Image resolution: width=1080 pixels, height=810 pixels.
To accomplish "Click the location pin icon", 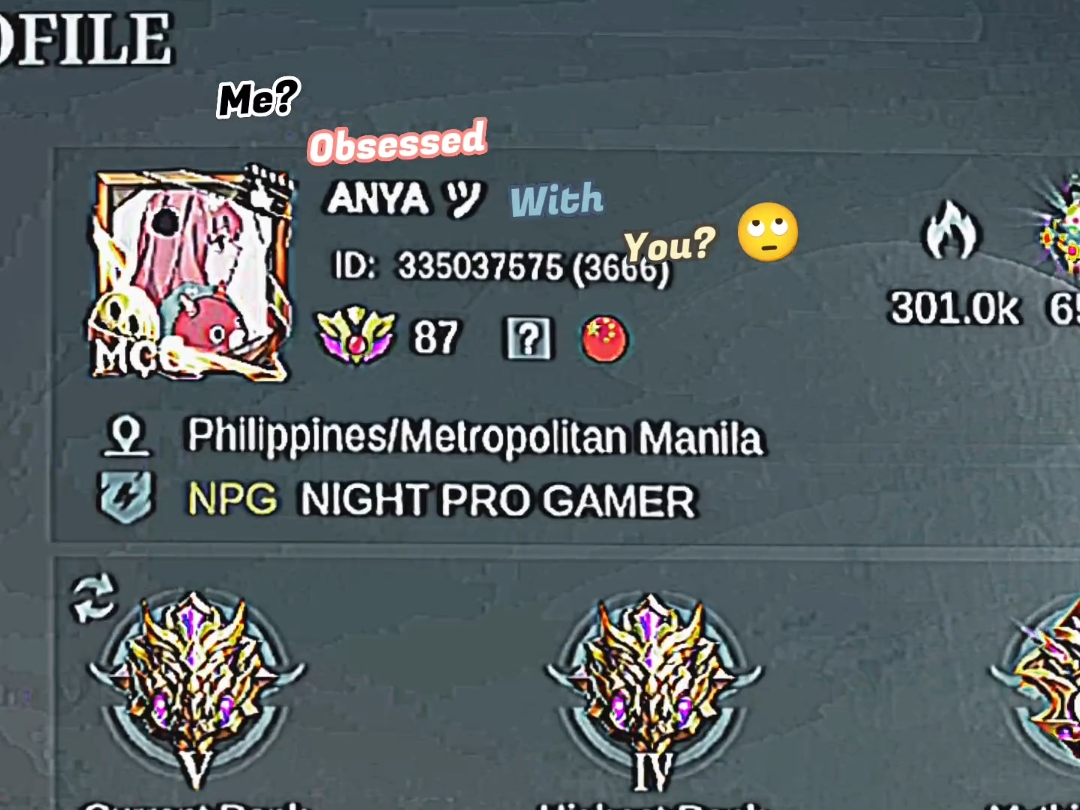I will point(127,436).
